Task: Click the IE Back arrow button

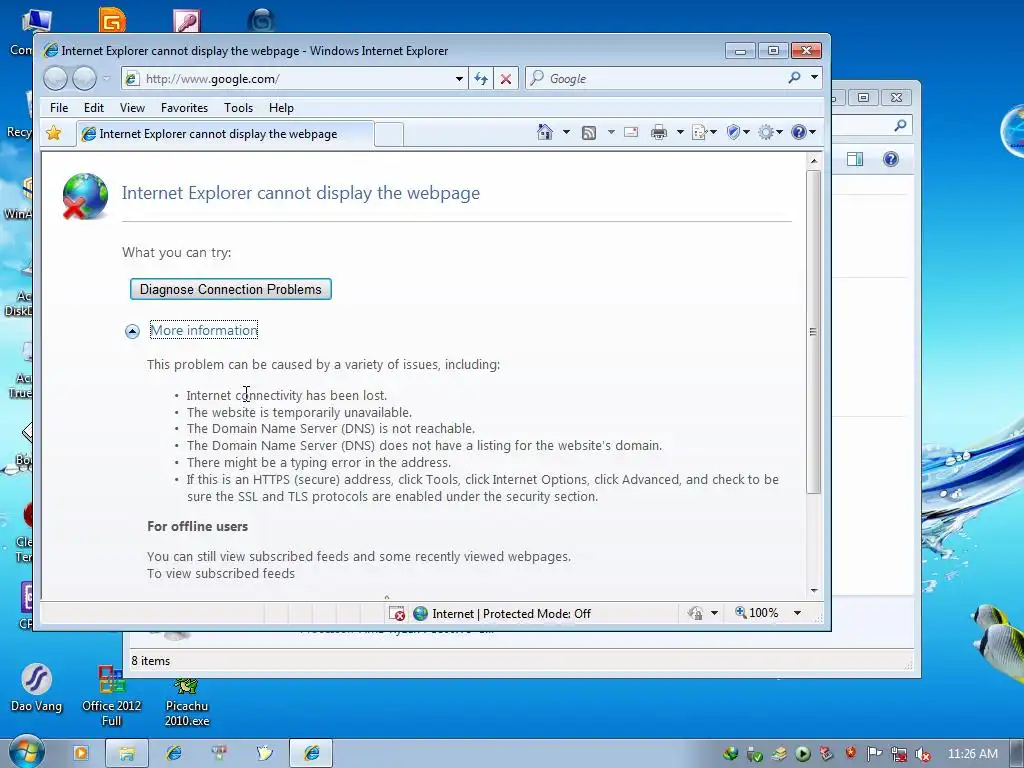Action: pos(56,79)
